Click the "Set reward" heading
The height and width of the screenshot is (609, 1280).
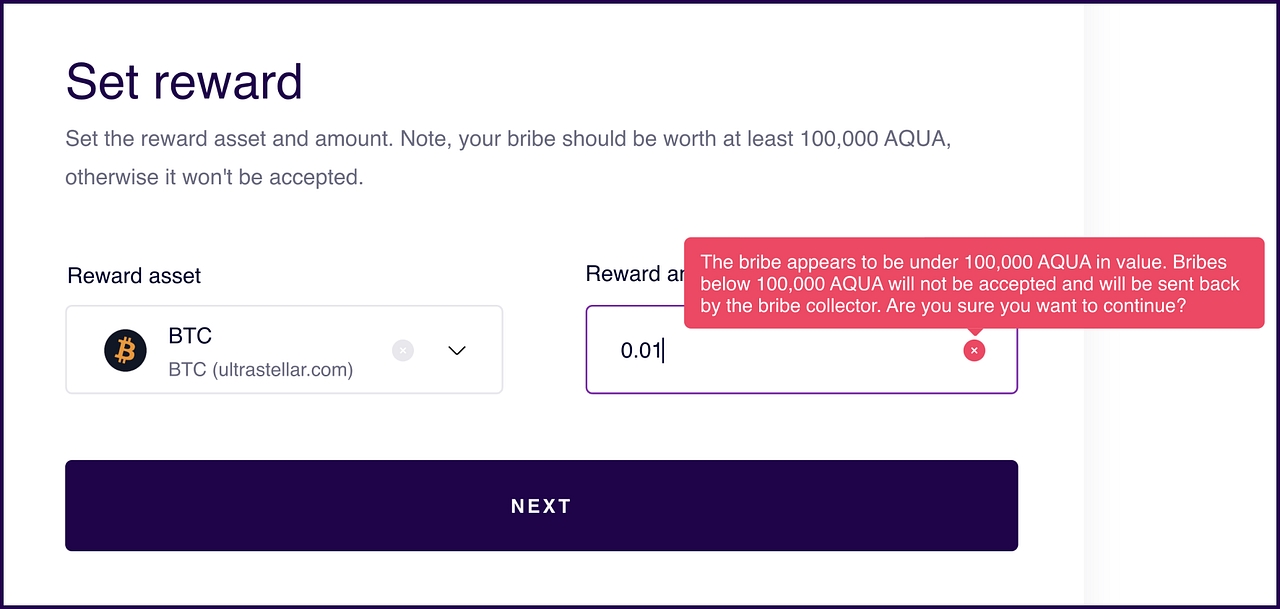point(184,82)
